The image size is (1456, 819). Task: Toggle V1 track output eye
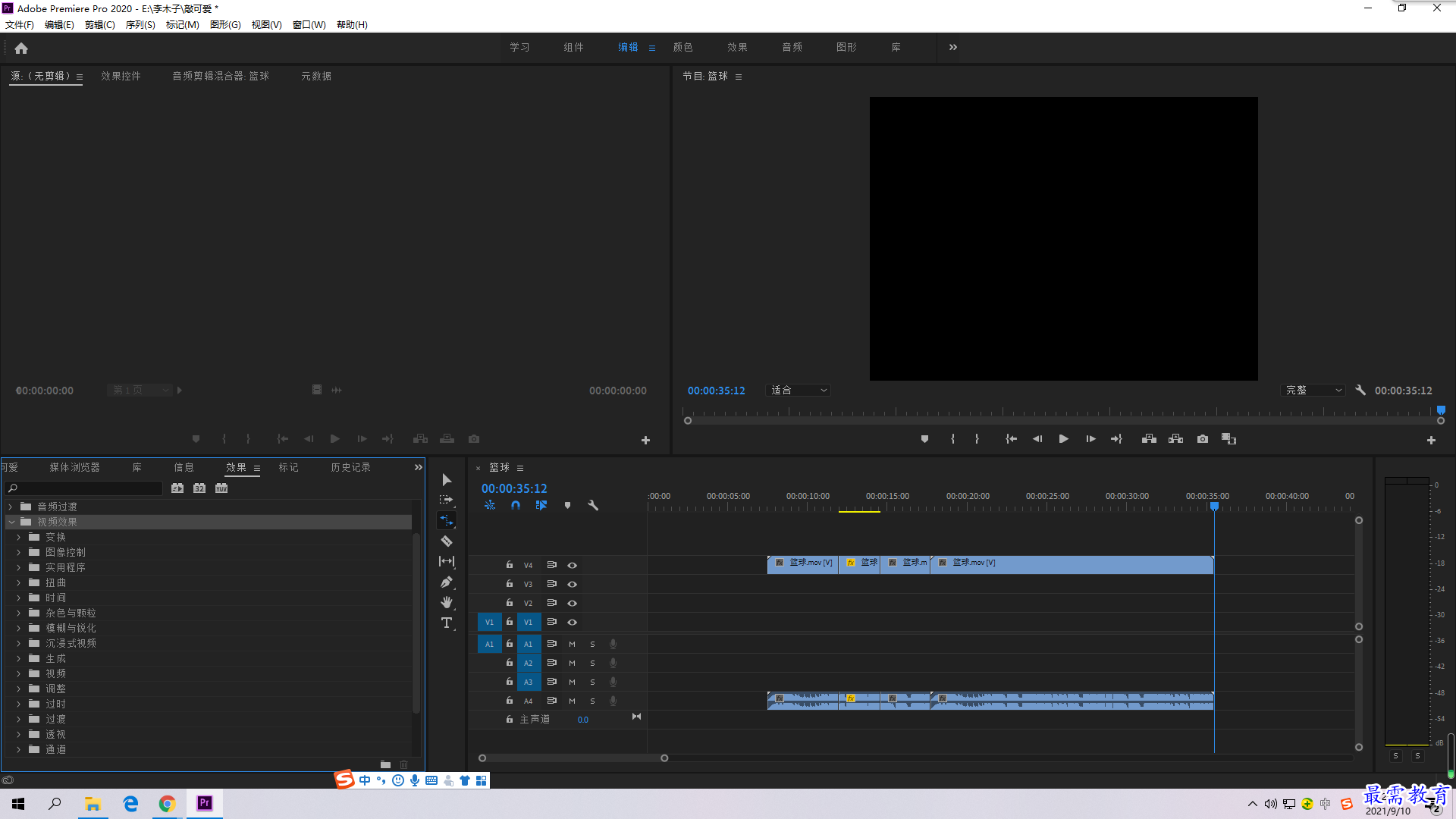(x=573, y=623)
